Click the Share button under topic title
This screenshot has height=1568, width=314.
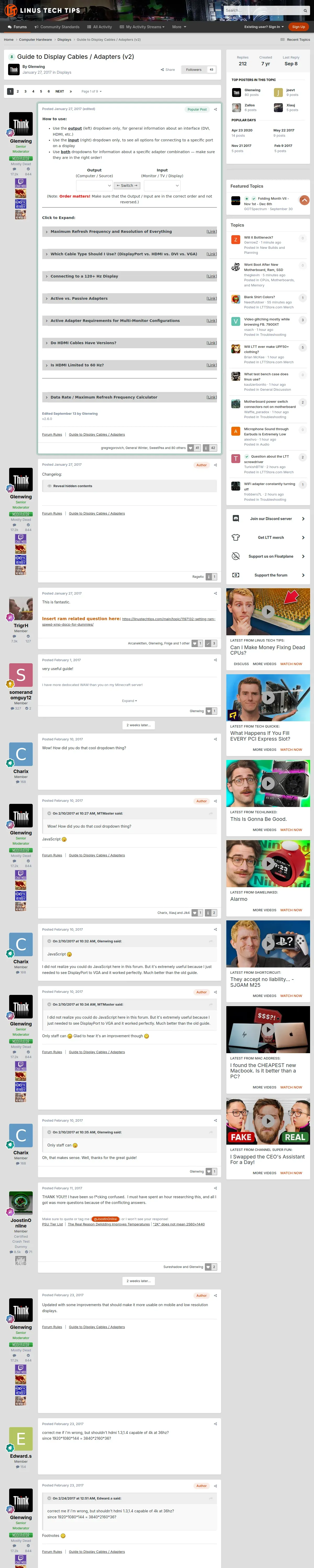pyautogui.click(x=168, y=70)
